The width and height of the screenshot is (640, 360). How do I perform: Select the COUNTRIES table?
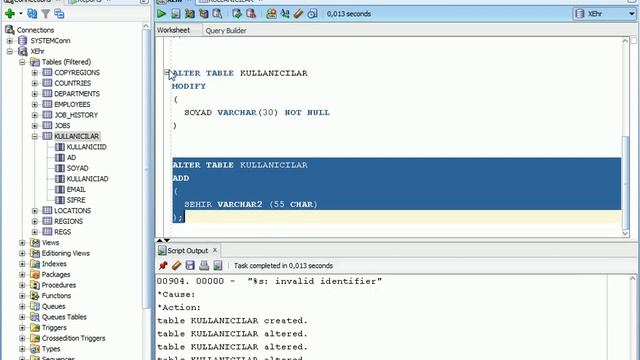point(73,83)
